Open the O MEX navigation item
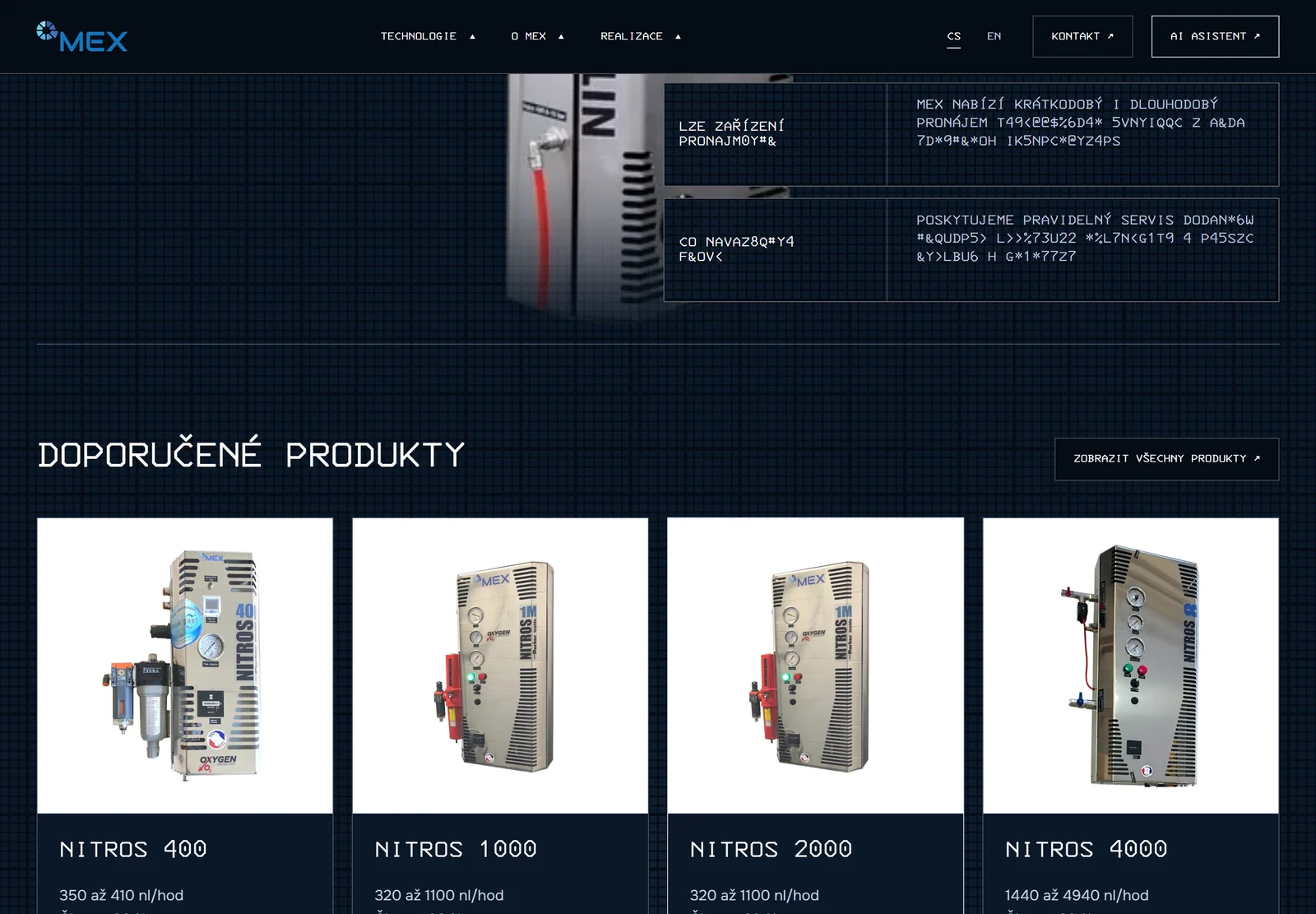This screenshot has height=914, width=1316. (528, 36)
